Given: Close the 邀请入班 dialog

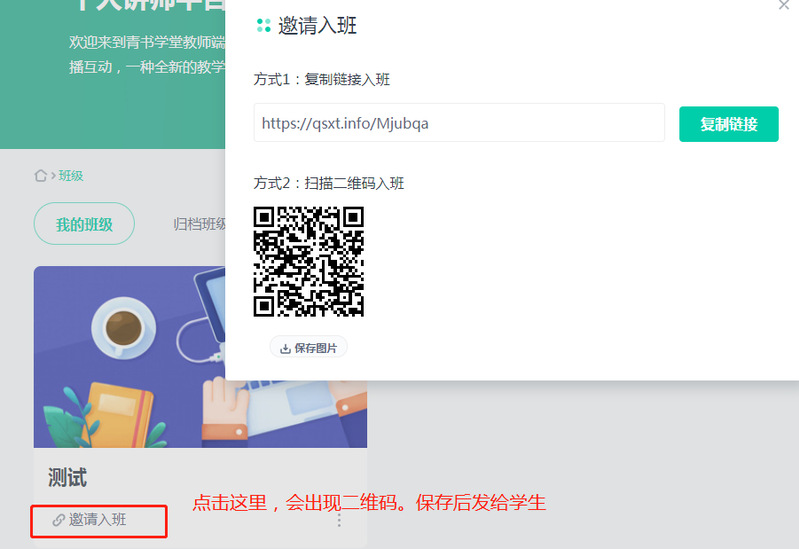Looking at the screenshot, I should pyautogui.click(x=783, y=5).
